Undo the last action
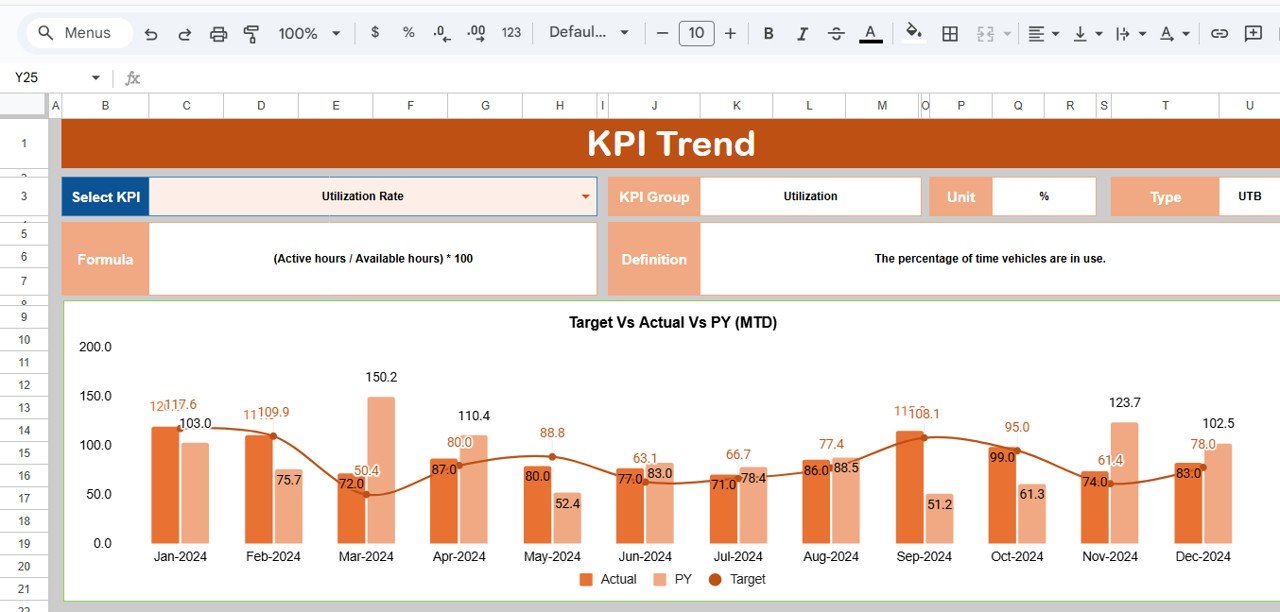Image resolution: width=1280 pixels, height=612 pixels. (x=151, y=33)
